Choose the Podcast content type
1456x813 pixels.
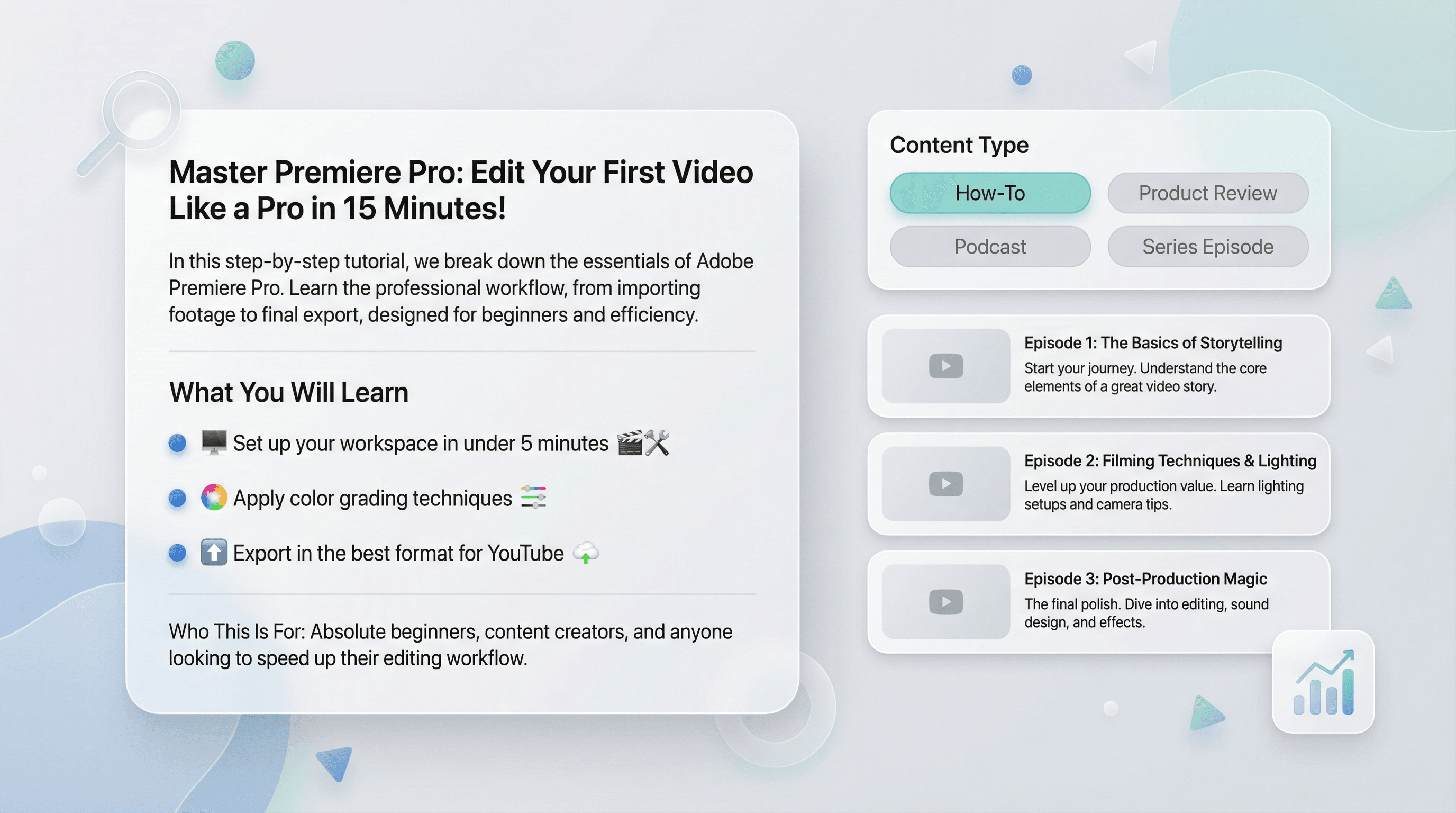pos(990,247)
